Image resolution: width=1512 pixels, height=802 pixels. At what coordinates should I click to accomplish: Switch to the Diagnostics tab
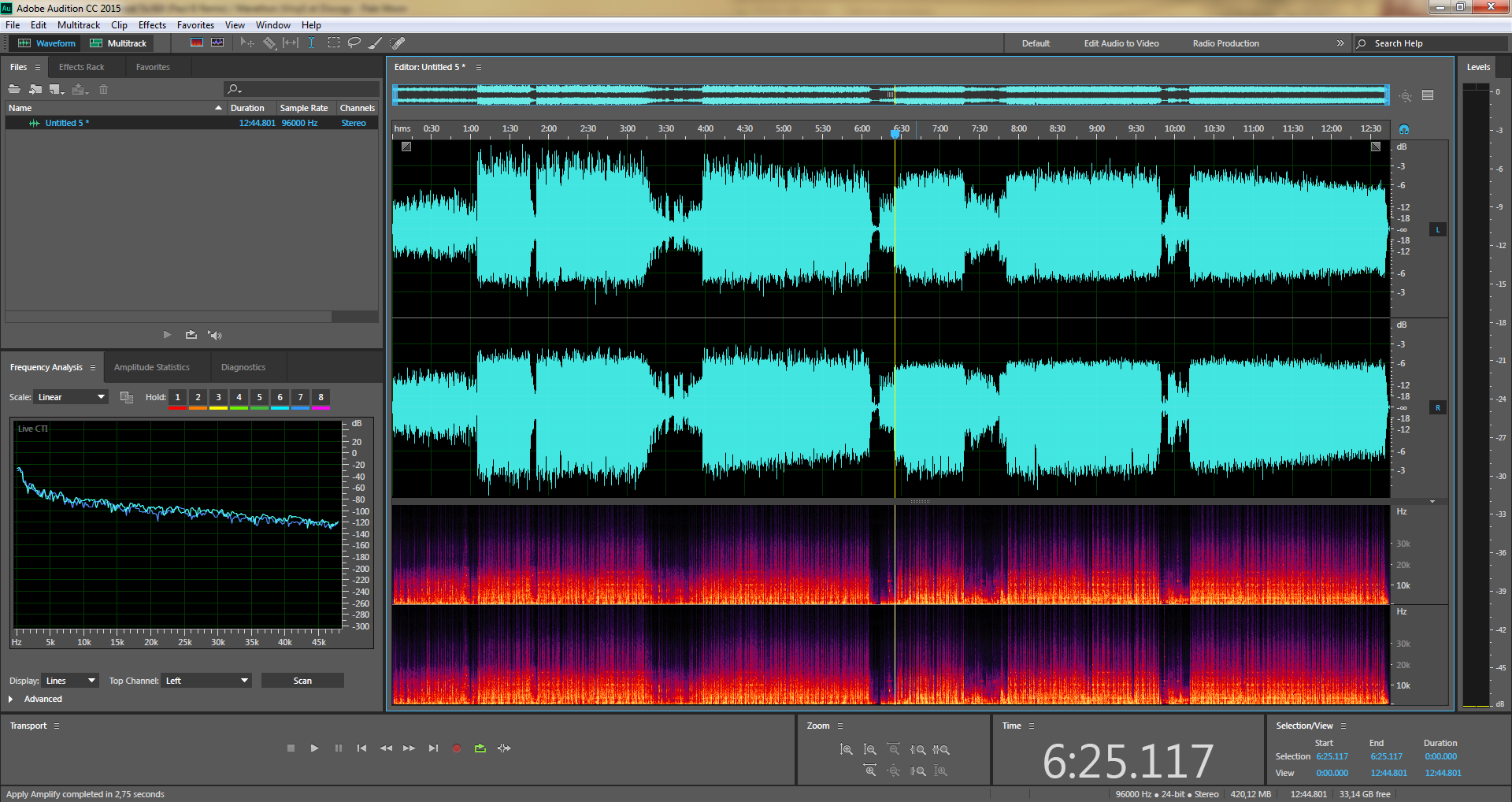[x=243, y=367]
